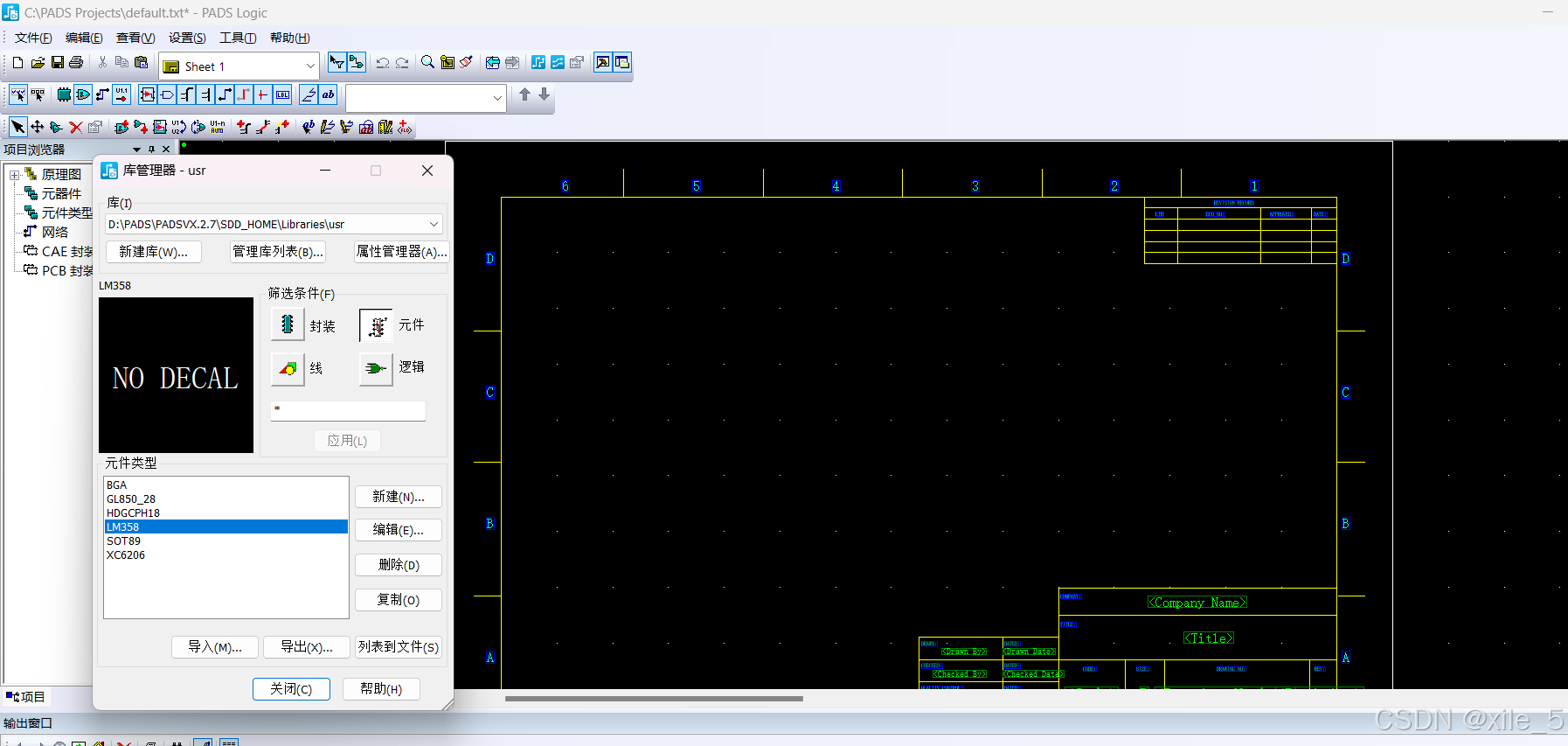
Task: Open the 文件(F) menu
Action: [33, 38]
